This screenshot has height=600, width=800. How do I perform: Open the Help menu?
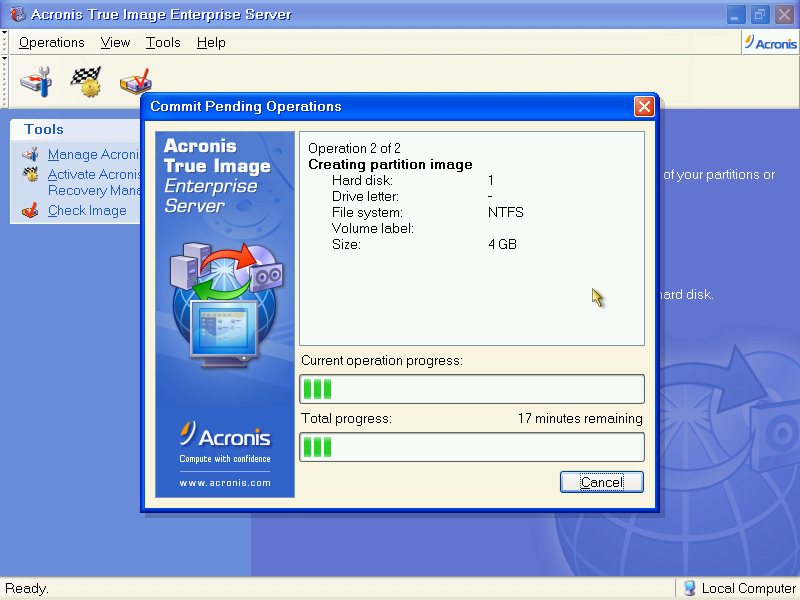[211, 42]
